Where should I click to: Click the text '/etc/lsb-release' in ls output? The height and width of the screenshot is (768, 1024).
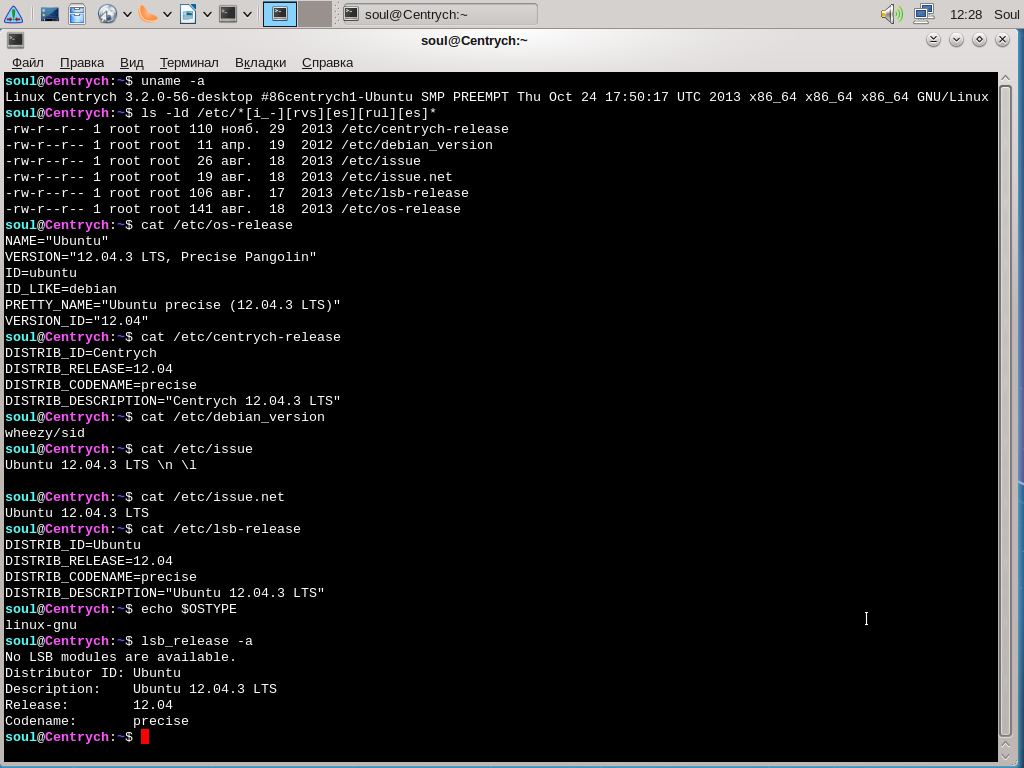[x=405, y=193]
